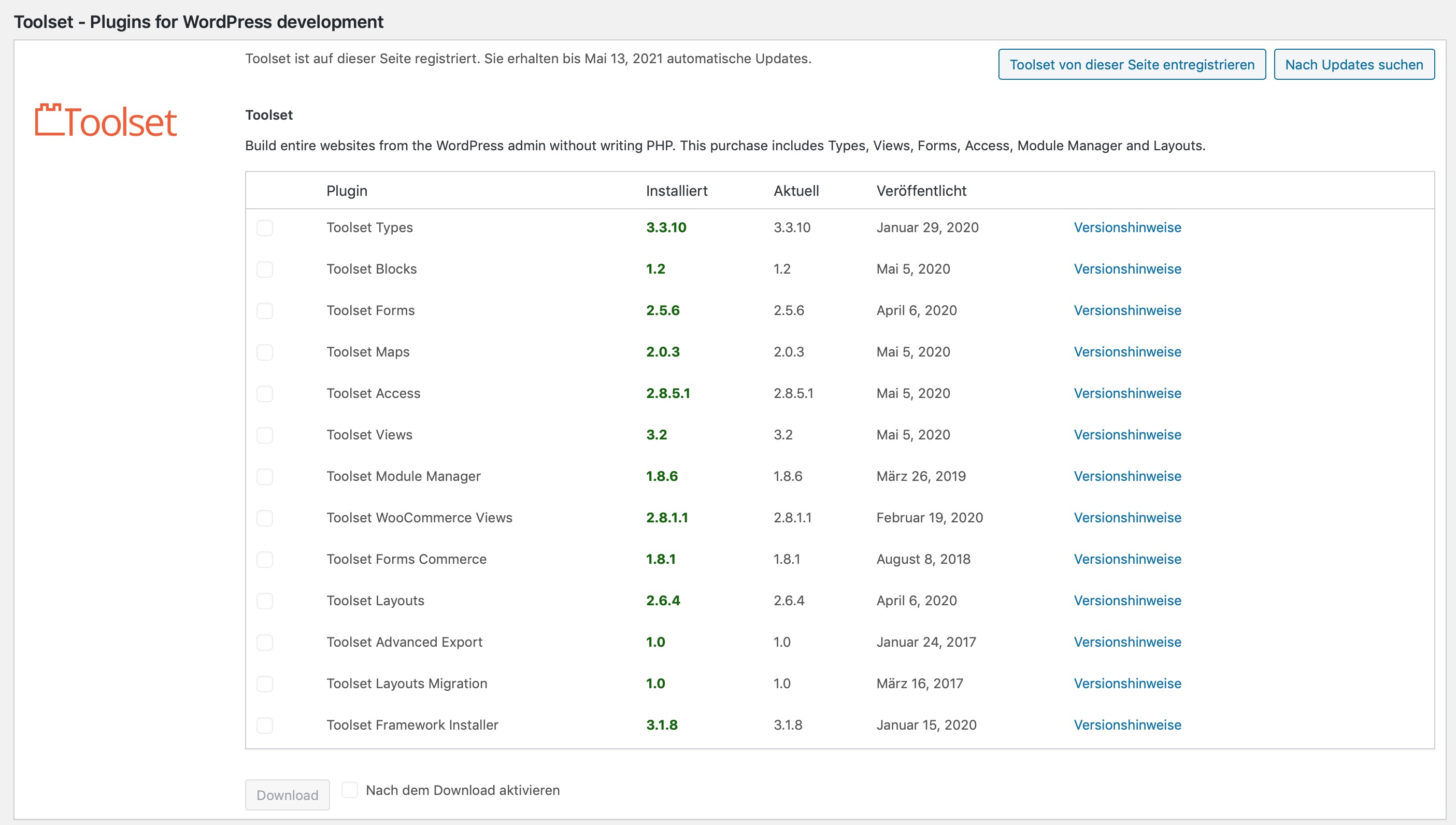Image resolution: width=1456 pixels, height=825 pixels.
Task: Click the 'Aktuell' column header
Action: click(x=796, y=191)
